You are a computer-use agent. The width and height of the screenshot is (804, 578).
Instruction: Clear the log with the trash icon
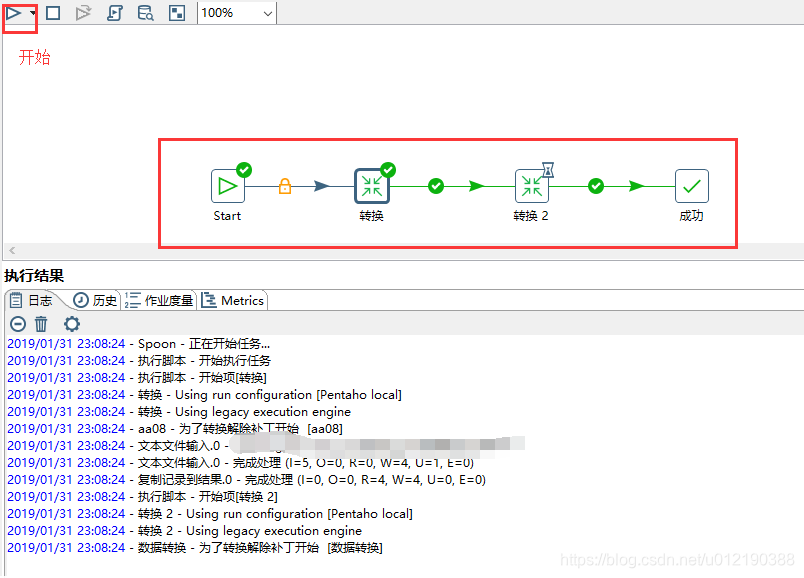point(41,324)
